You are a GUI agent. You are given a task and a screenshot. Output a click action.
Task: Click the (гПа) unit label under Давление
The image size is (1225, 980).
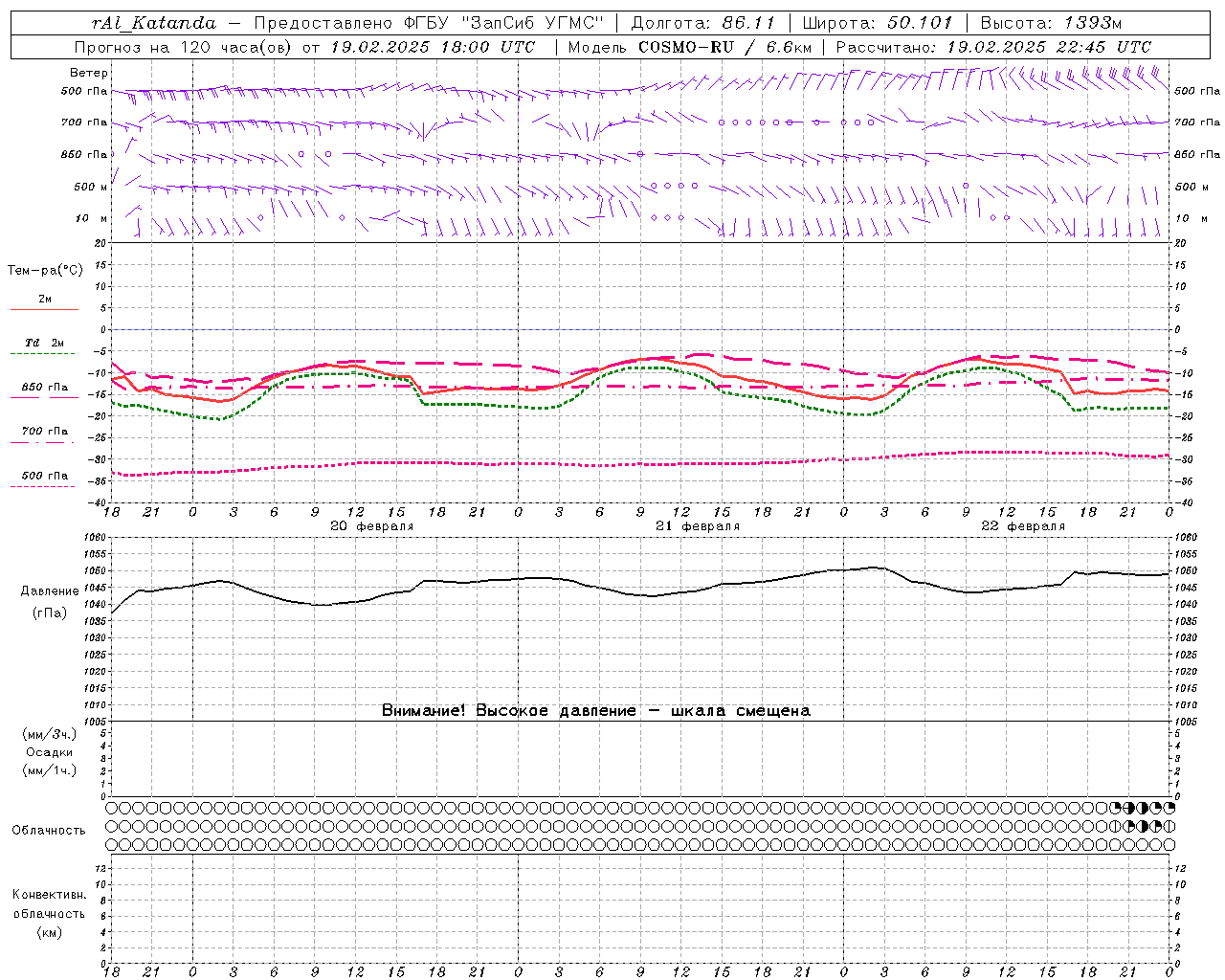click(50, 613)
